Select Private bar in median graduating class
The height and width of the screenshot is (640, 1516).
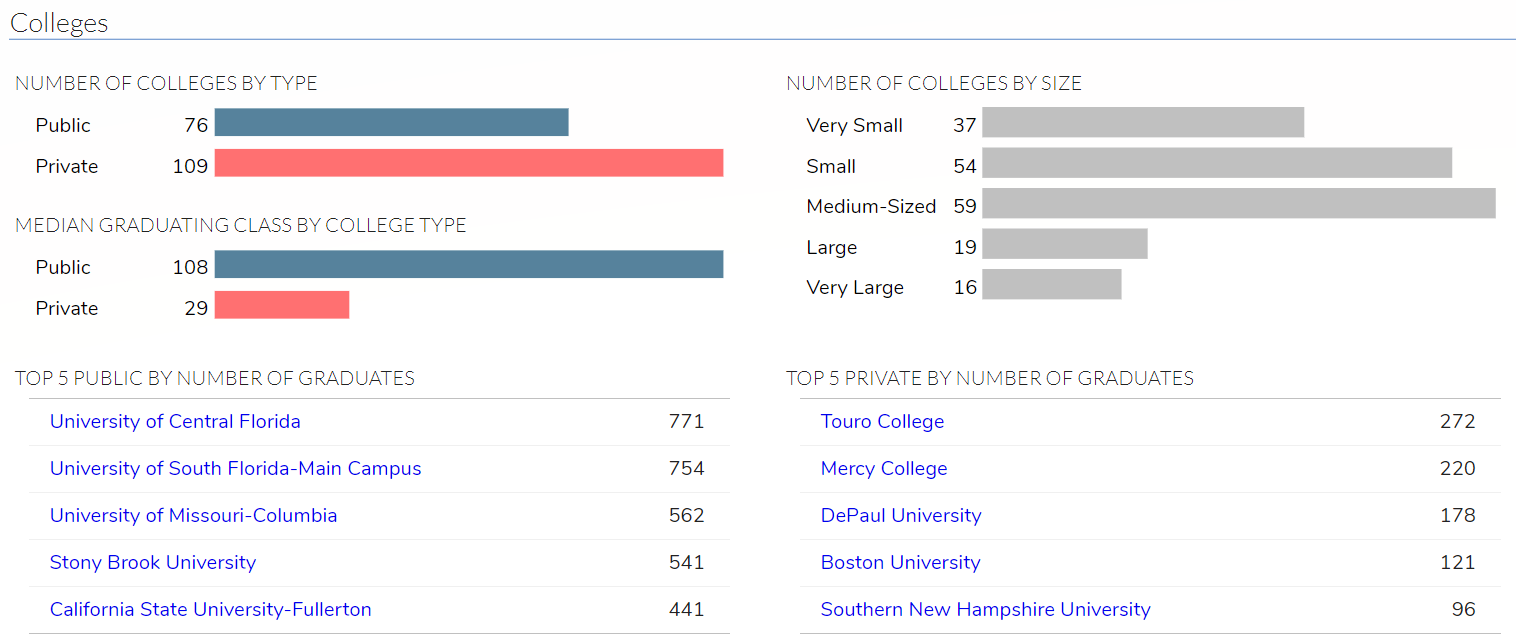(282, 305)
